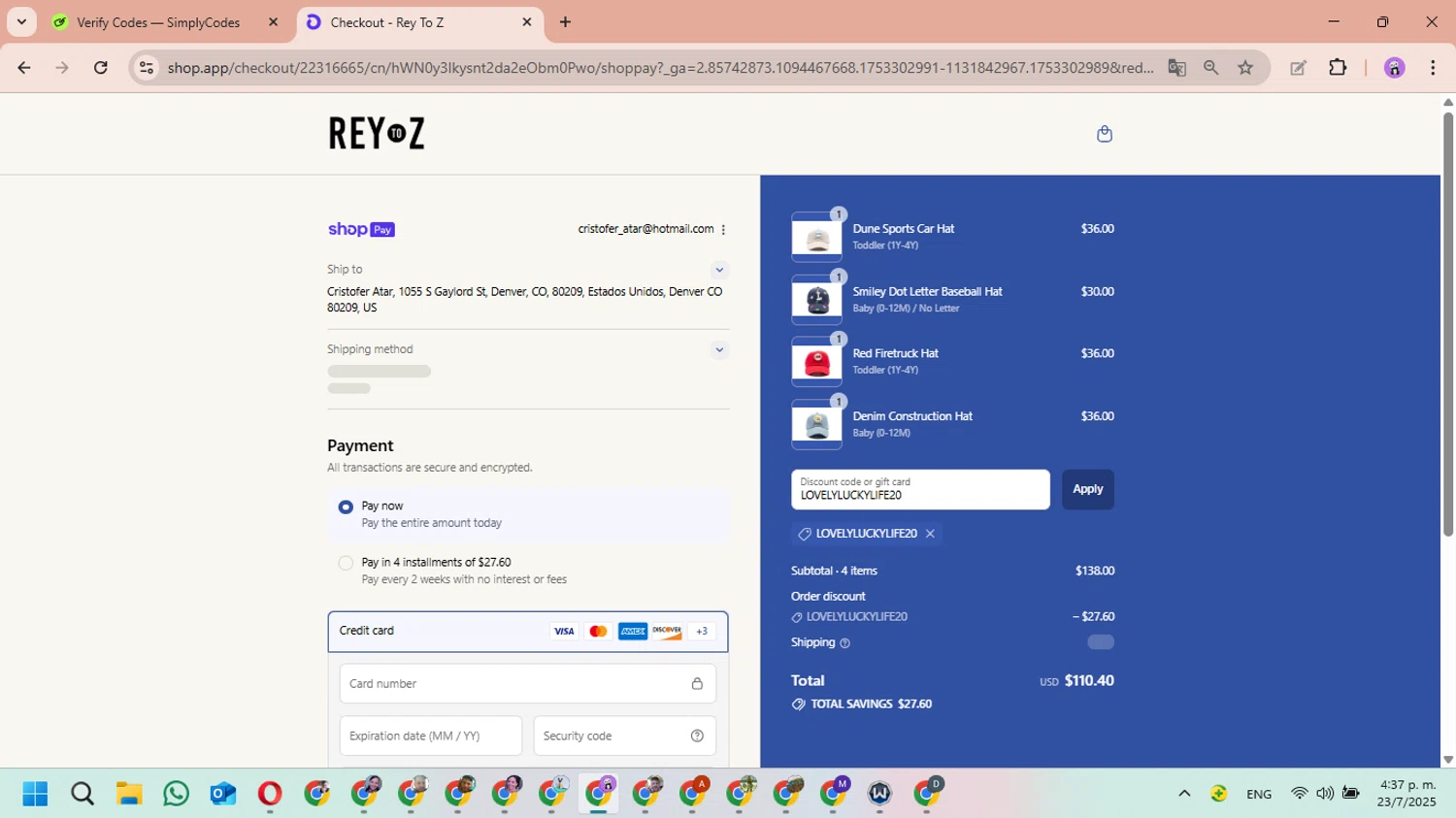Click the discount code input field

pos(920,490)
